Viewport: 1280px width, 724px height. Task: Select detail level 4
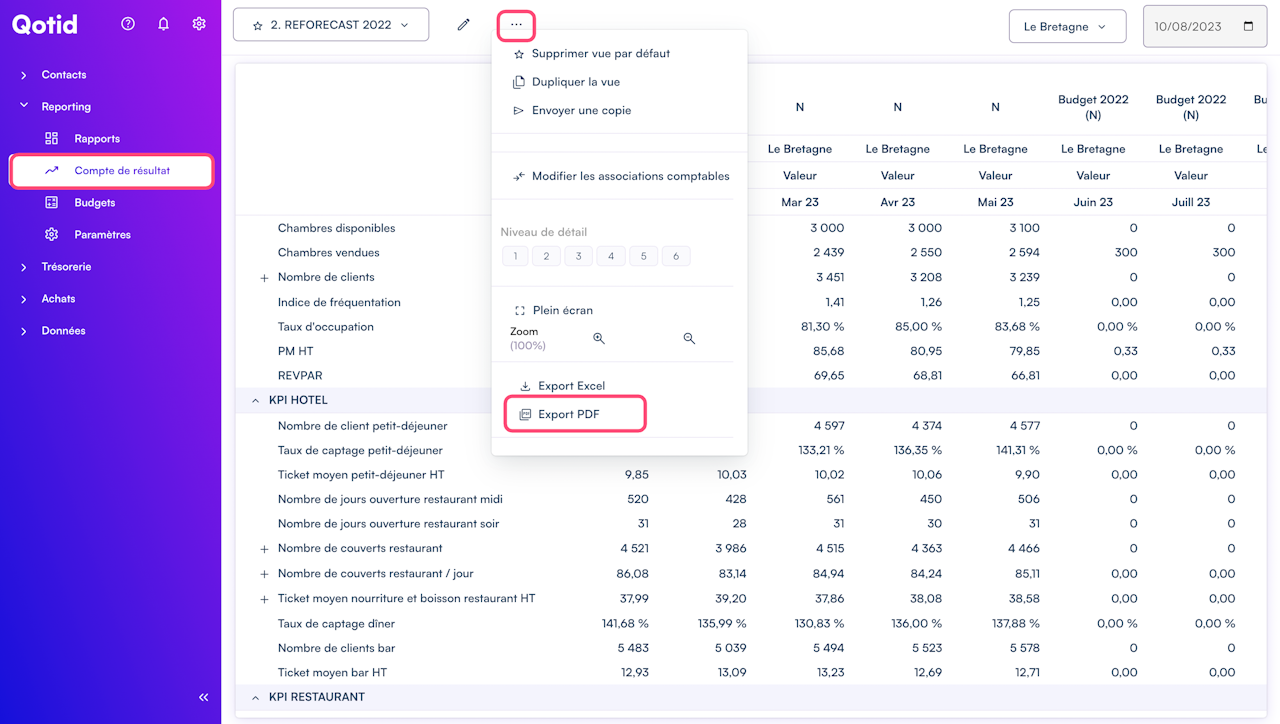click(x=611, y=257)
